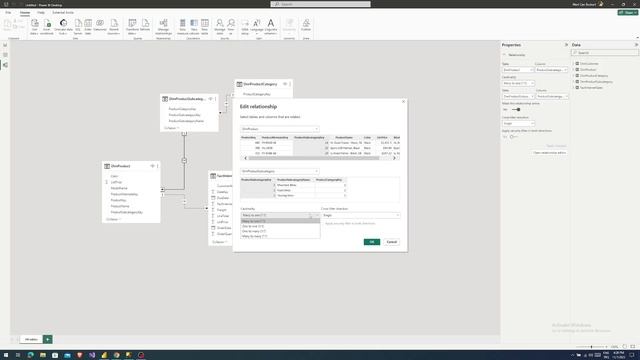Image resolution: width=640 pixels, height=360 pixels.
Task: Publish the report
Action: click(x=306, y=25)
